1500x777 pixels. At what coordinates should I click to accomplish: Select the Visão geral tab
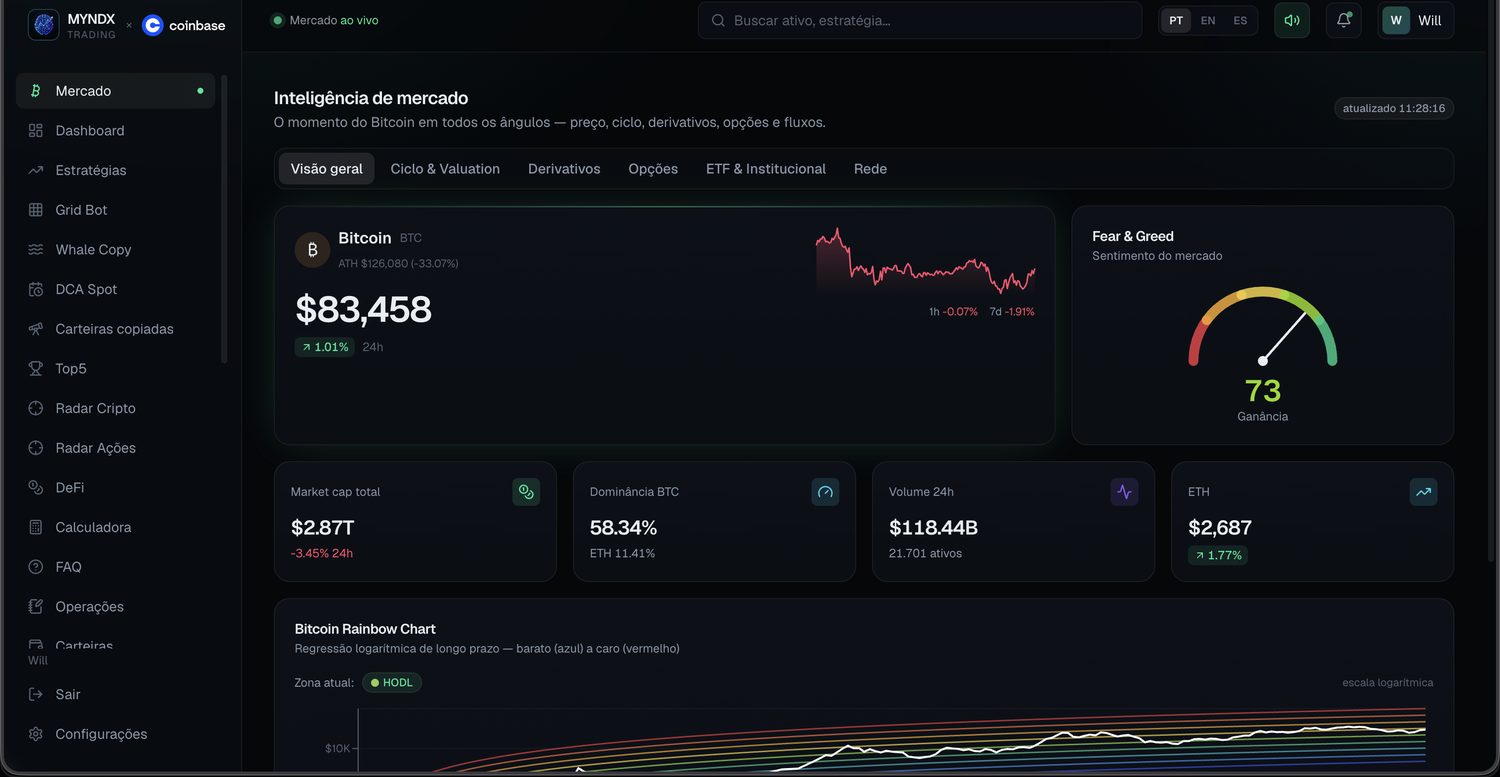click(x=327, y=169)
